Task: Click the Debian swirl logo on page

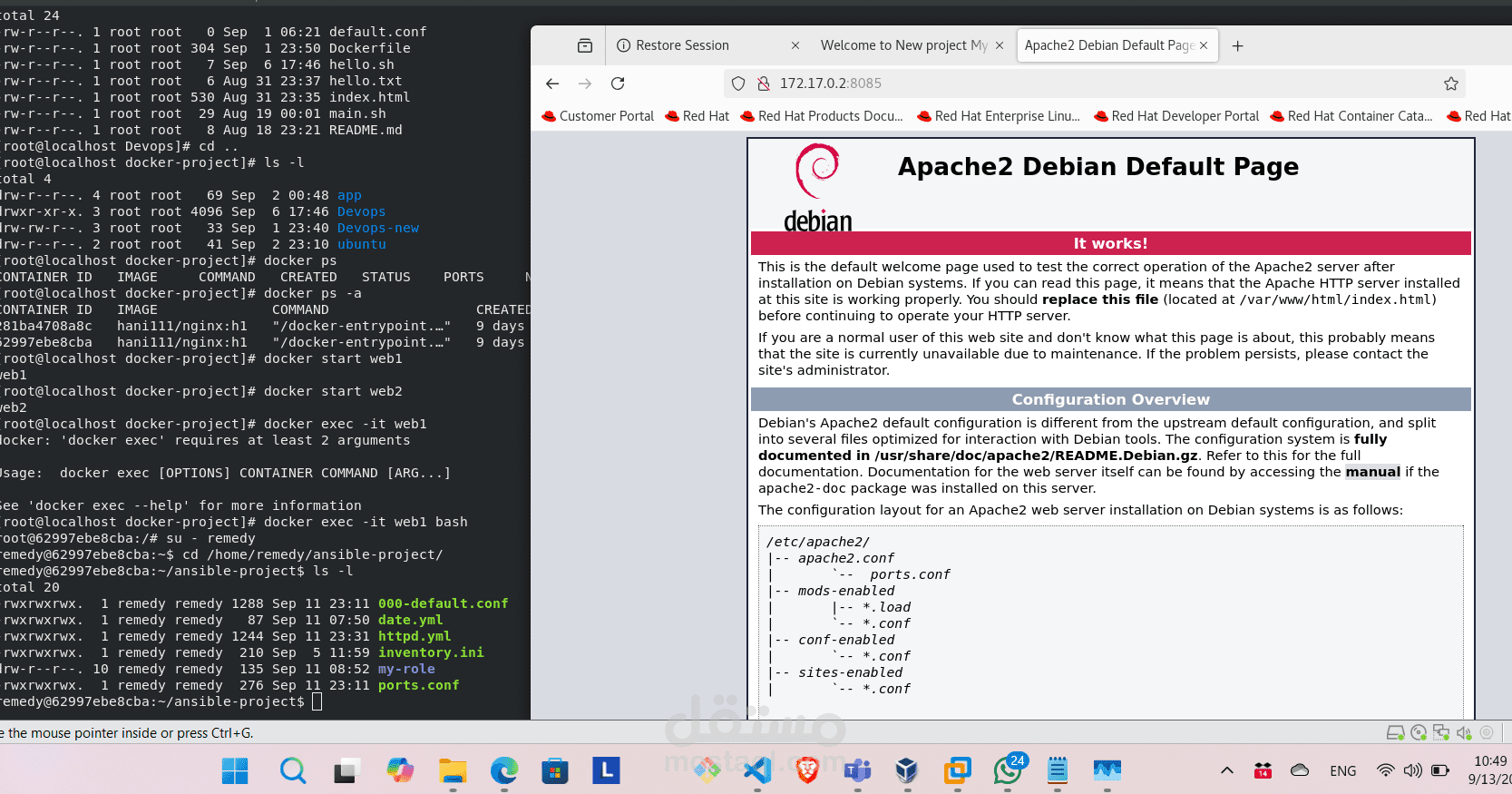Action: [x=817, y=189]
